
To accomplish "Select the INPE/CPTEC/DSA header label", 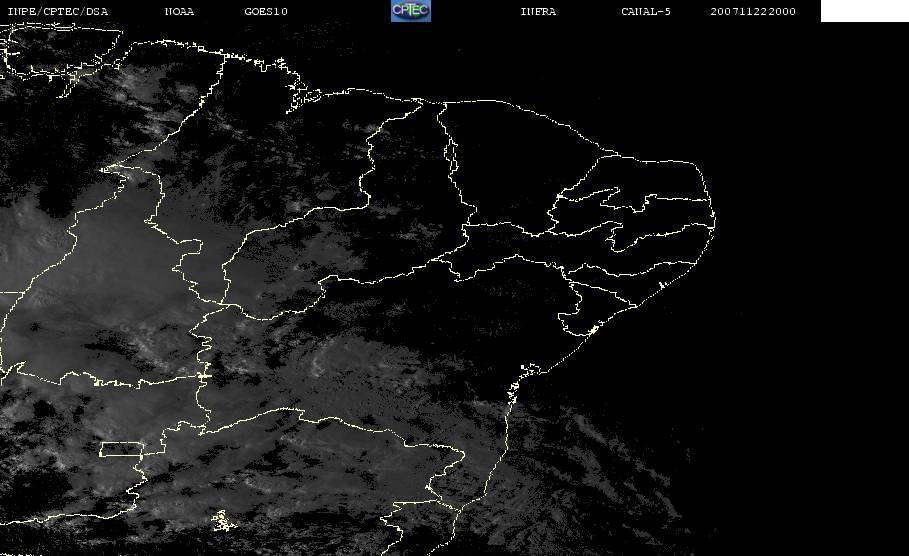I will 57,12.
